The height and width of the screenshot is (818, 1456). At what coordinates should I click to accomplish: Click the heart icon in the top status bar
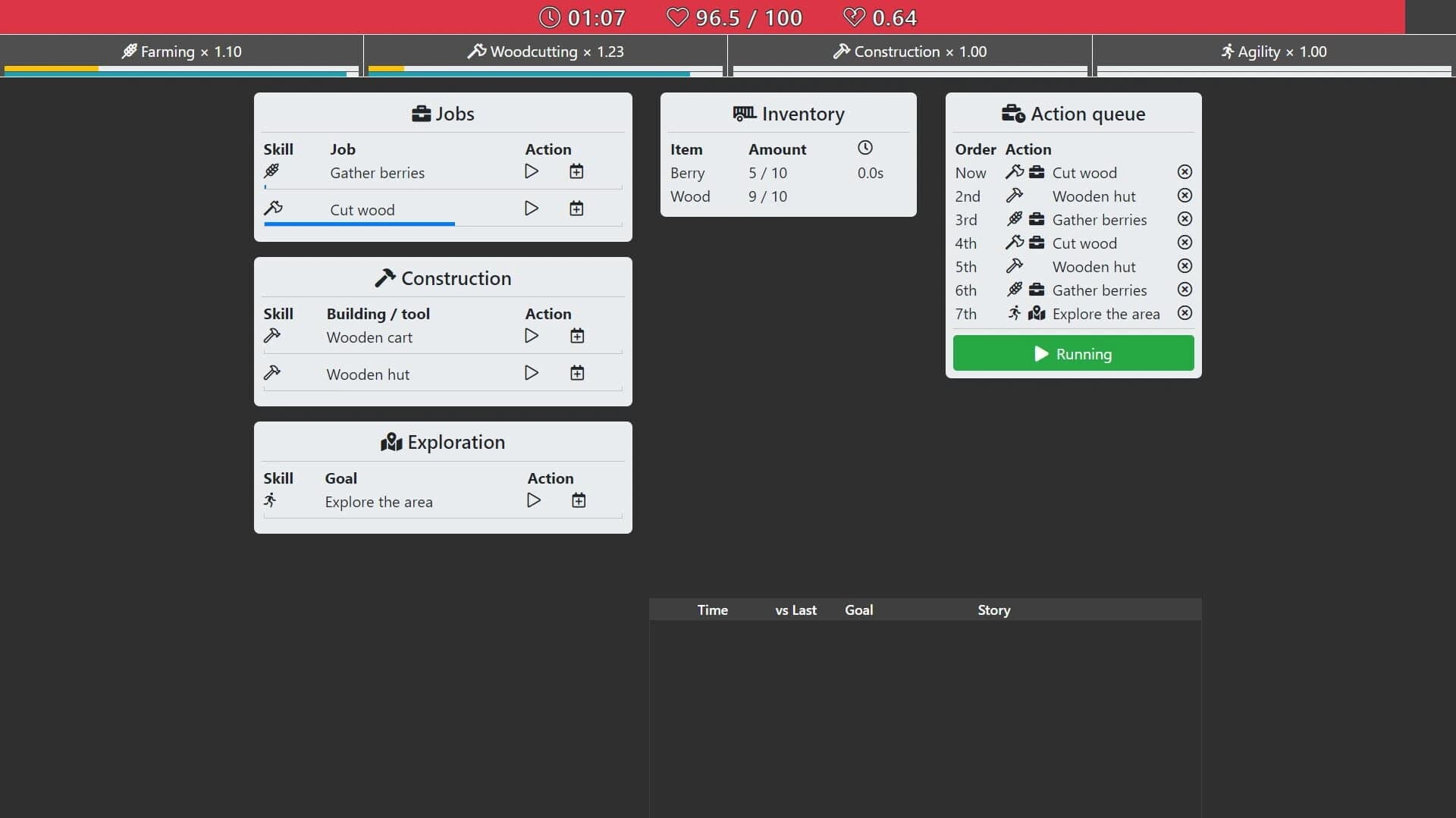[x=677, y=17]
